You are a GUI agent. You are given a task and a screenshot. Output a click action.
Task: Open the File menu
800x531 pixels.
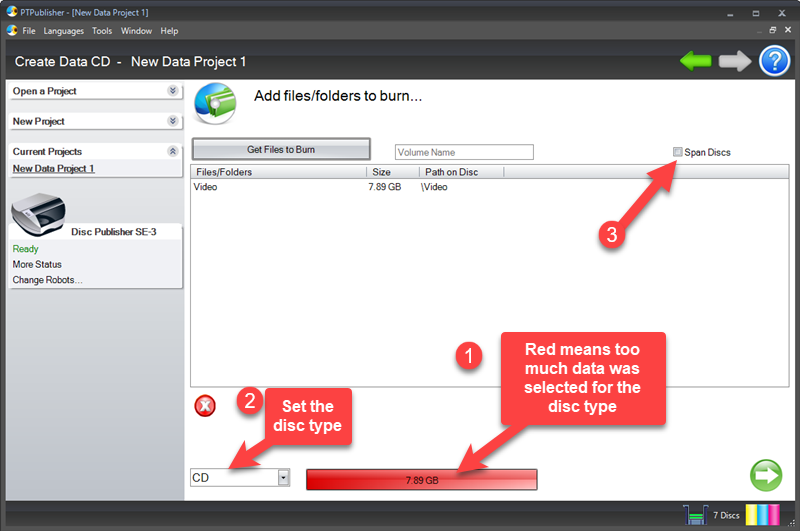(29, 31)
